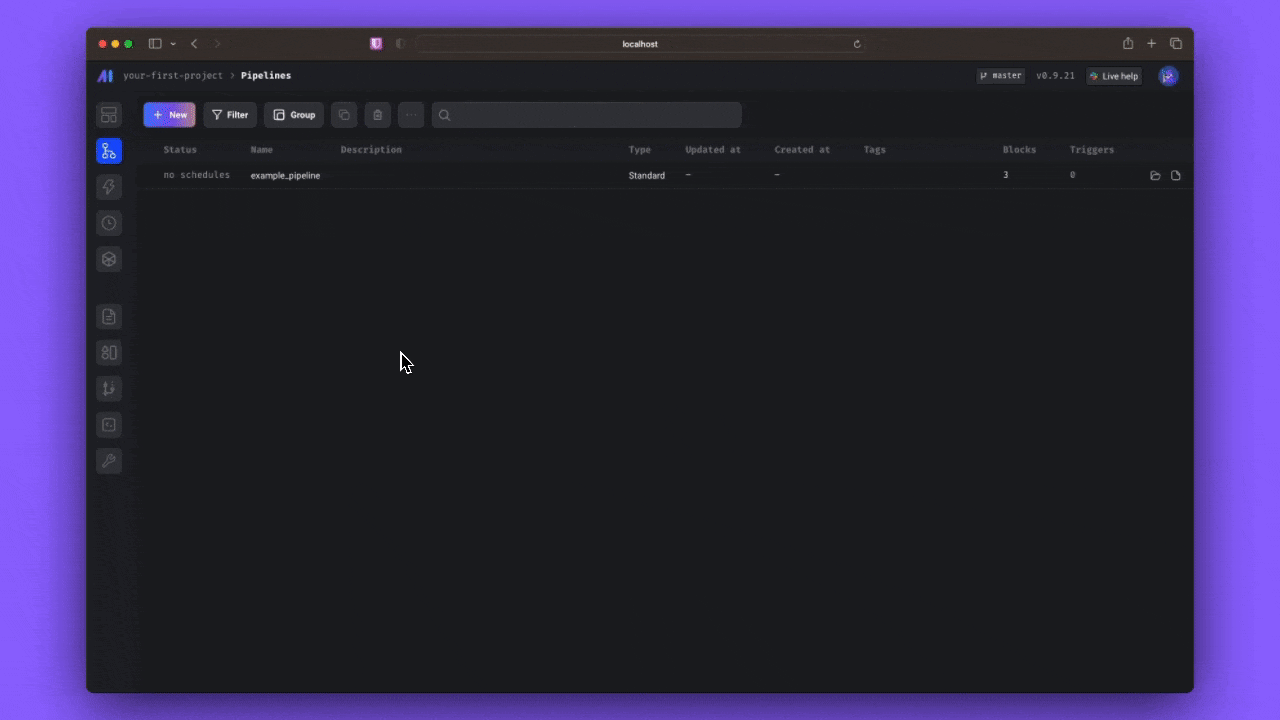Open the Templates shapes sidebar icon
Viewport: 1280px width, 720px height.
[109, 353]
